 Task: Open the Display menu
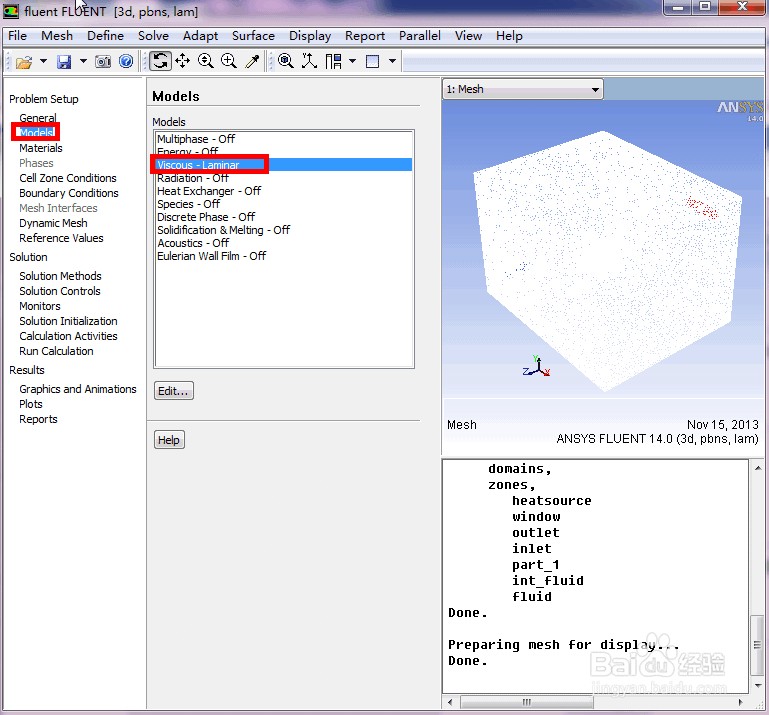(310, 36)
